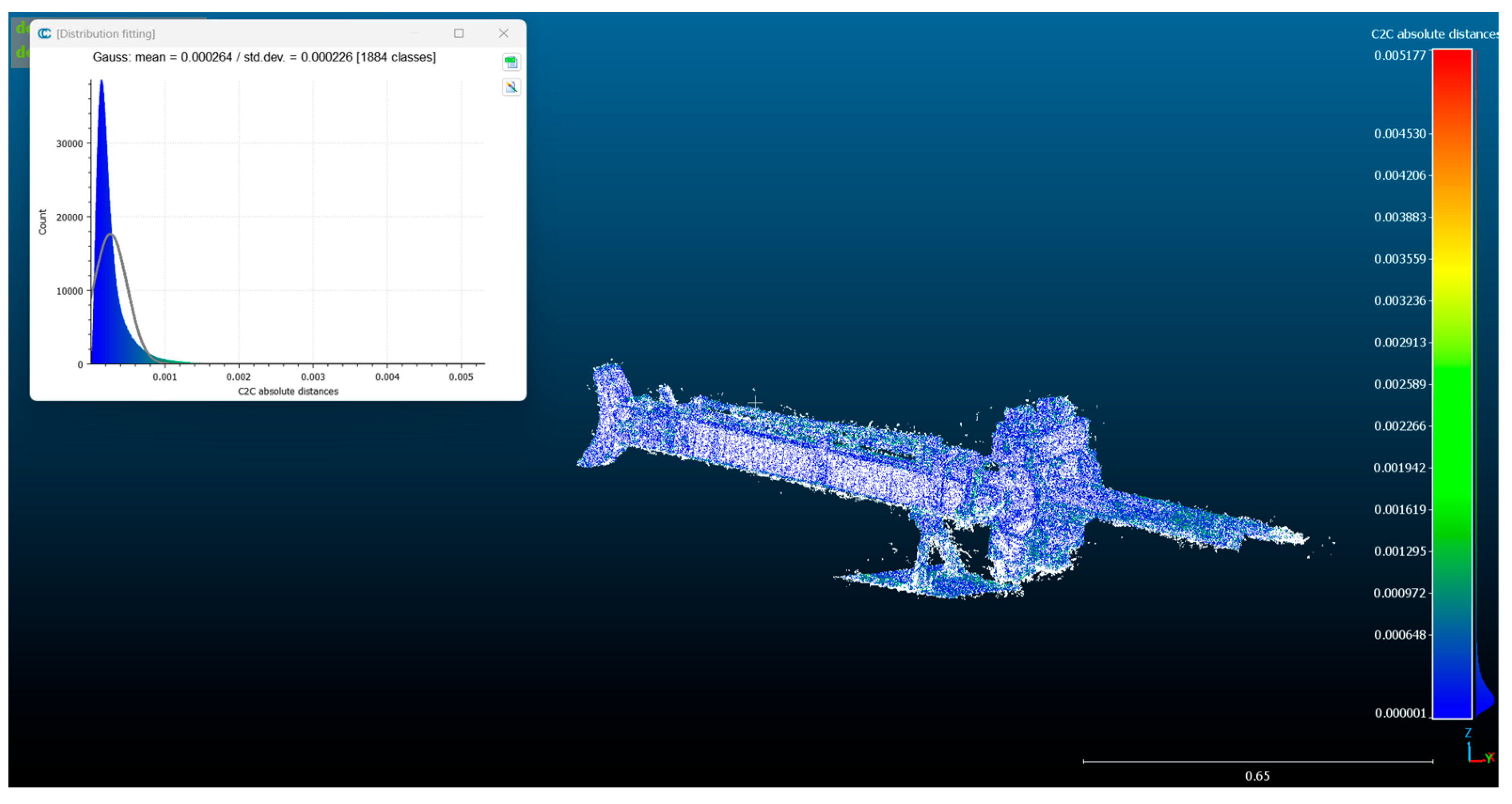Image resolution: width=1512 pixels, height=804 pixels.
Task: Minimize the Distribution fitting window
Action: coord(415,33)
